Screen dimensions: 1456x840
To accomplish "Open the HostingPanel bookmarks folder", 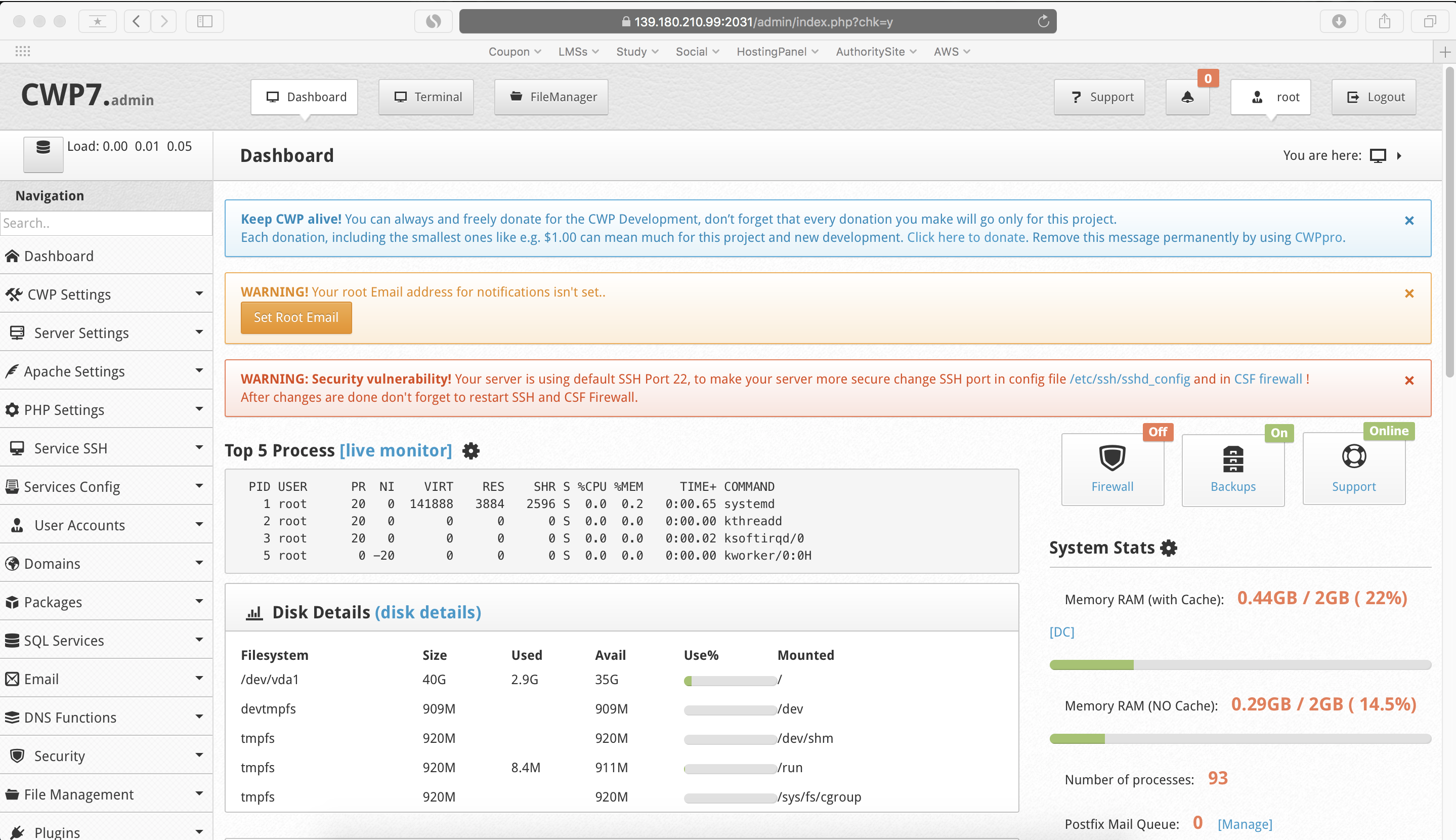I will tap(777, 52).
